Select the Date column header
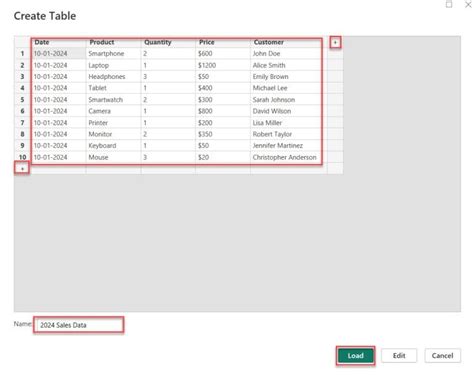The height and width of the screenshot is (375, 474). pyautogui.click(x=59, y=42)
